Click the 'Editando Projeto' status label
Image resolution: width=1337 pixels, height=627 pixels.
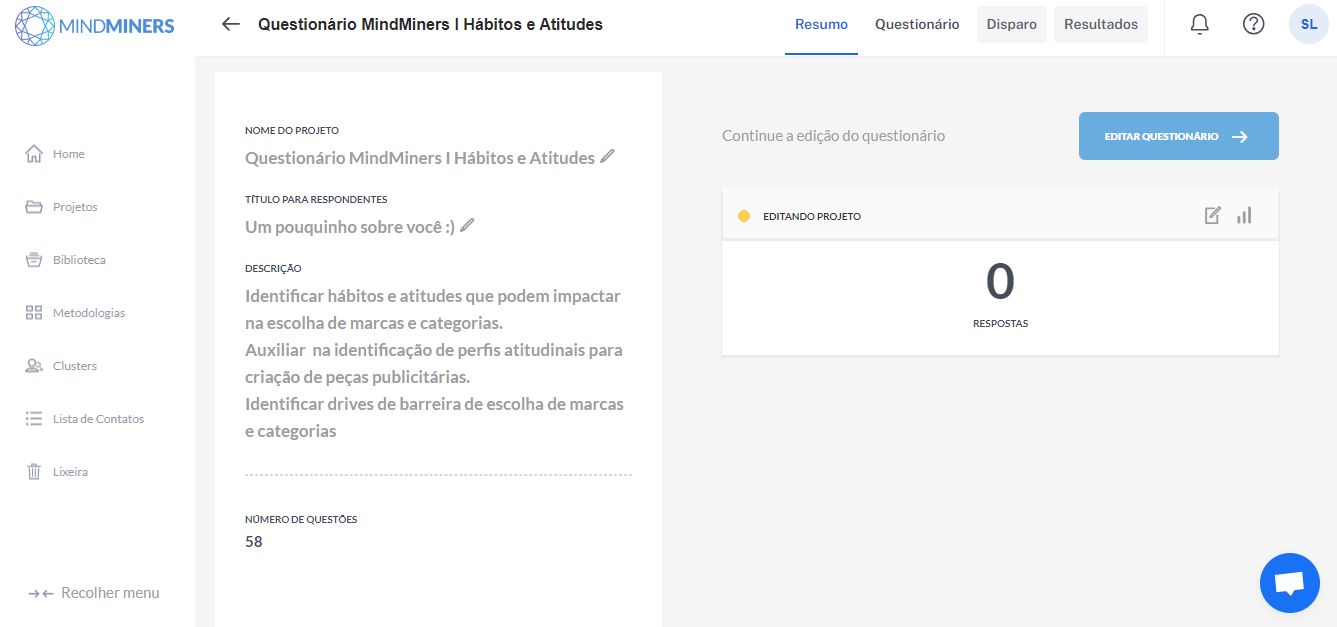coord(812,216)
